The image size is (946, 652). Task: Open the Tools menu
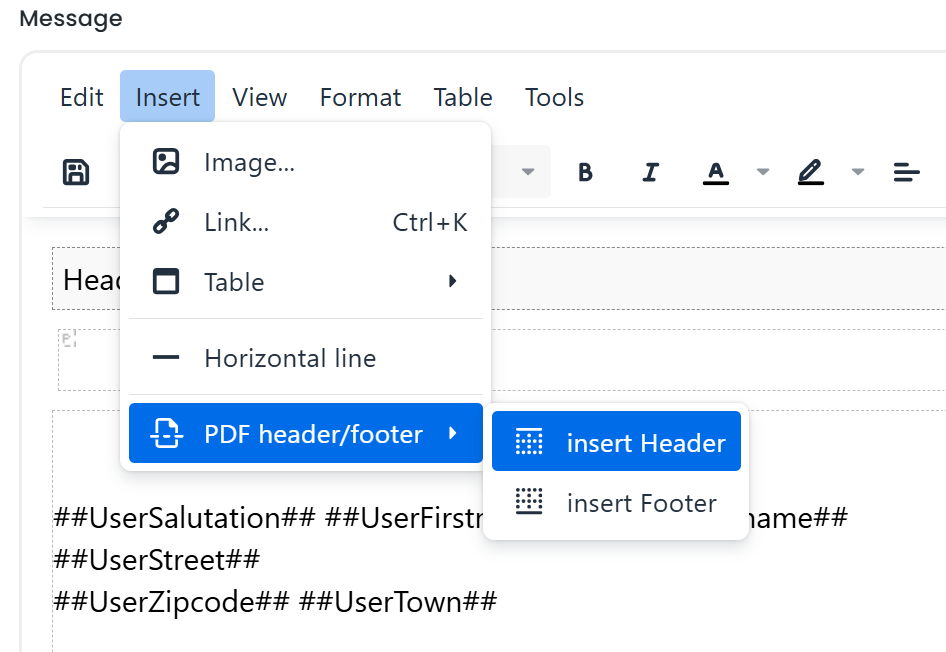point(554,97)
